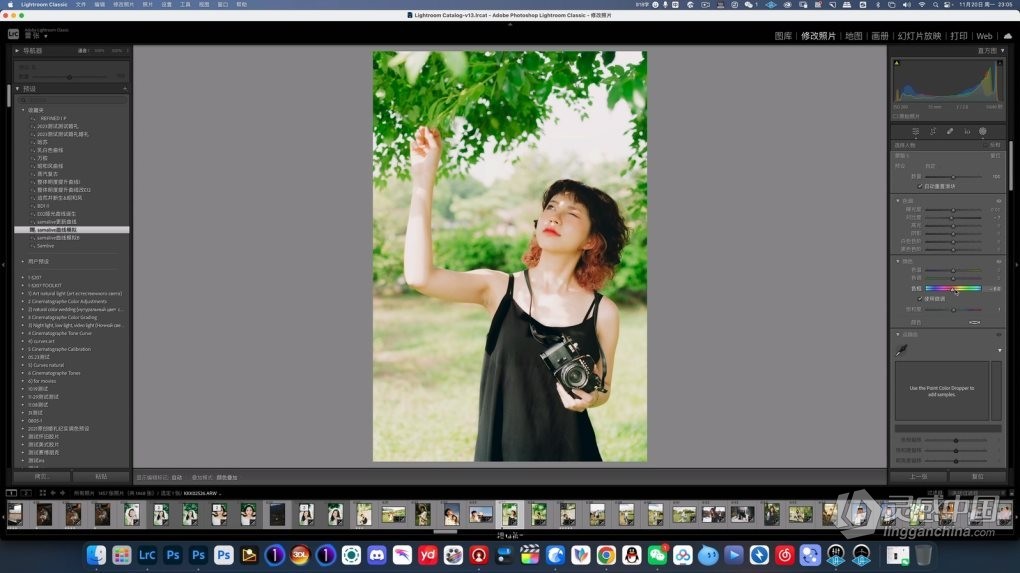
Task: Select the Edit sliders tool icon
Action: (x=915, y=131)
